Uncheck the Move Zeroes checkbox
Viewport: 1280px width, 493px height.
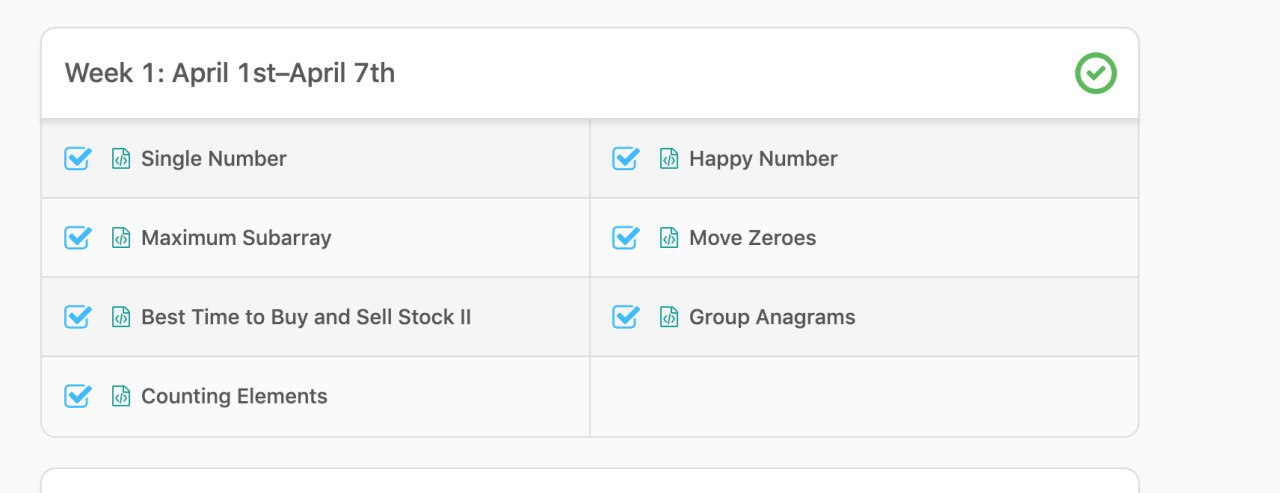626,237
